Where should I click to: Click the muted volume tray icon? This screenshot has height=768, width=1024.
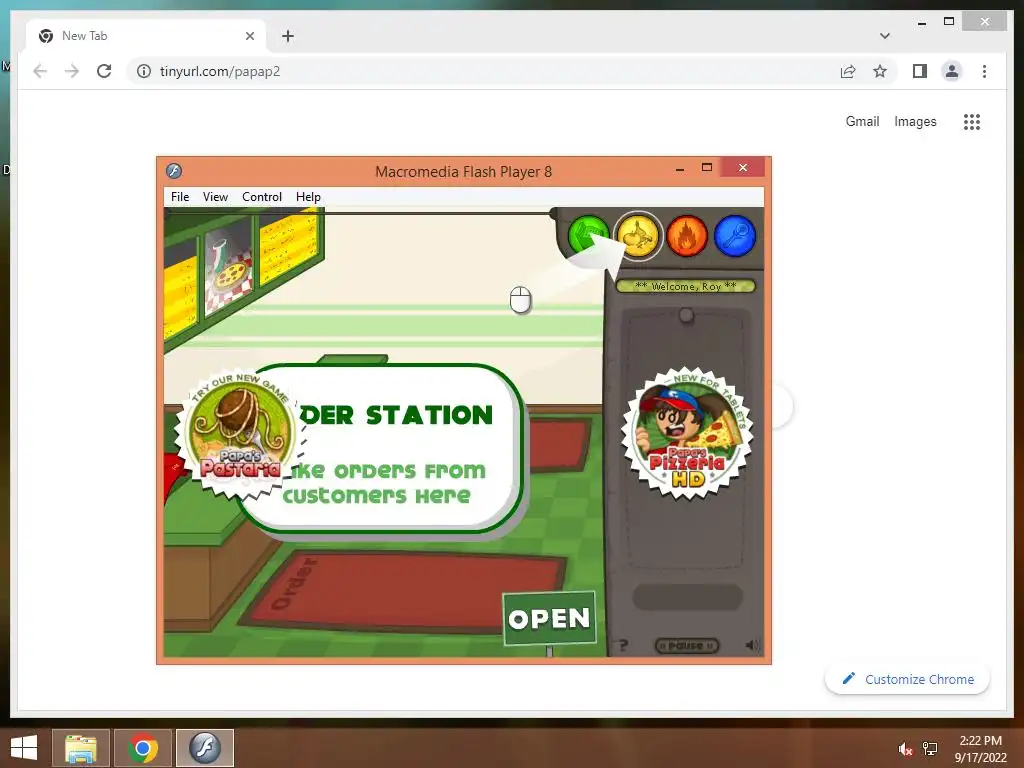click(906, 749)
